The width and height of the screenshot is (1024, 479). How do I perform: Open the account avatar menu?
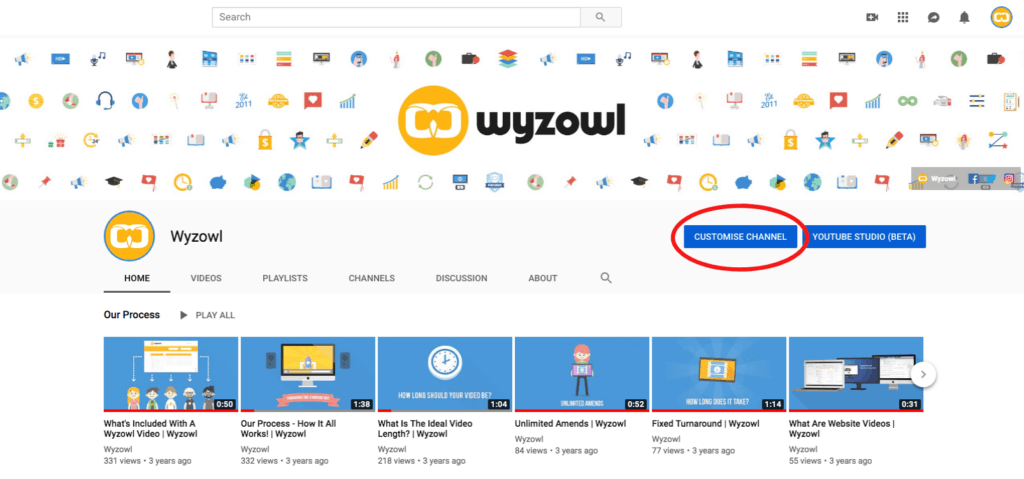[x=1001, y=18]
